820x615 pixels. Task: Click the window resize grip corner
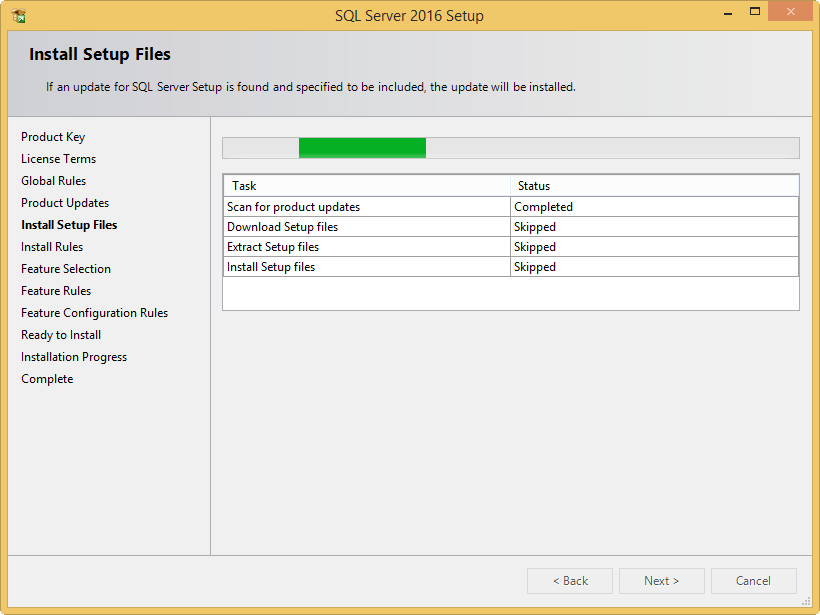pos(807,602)
